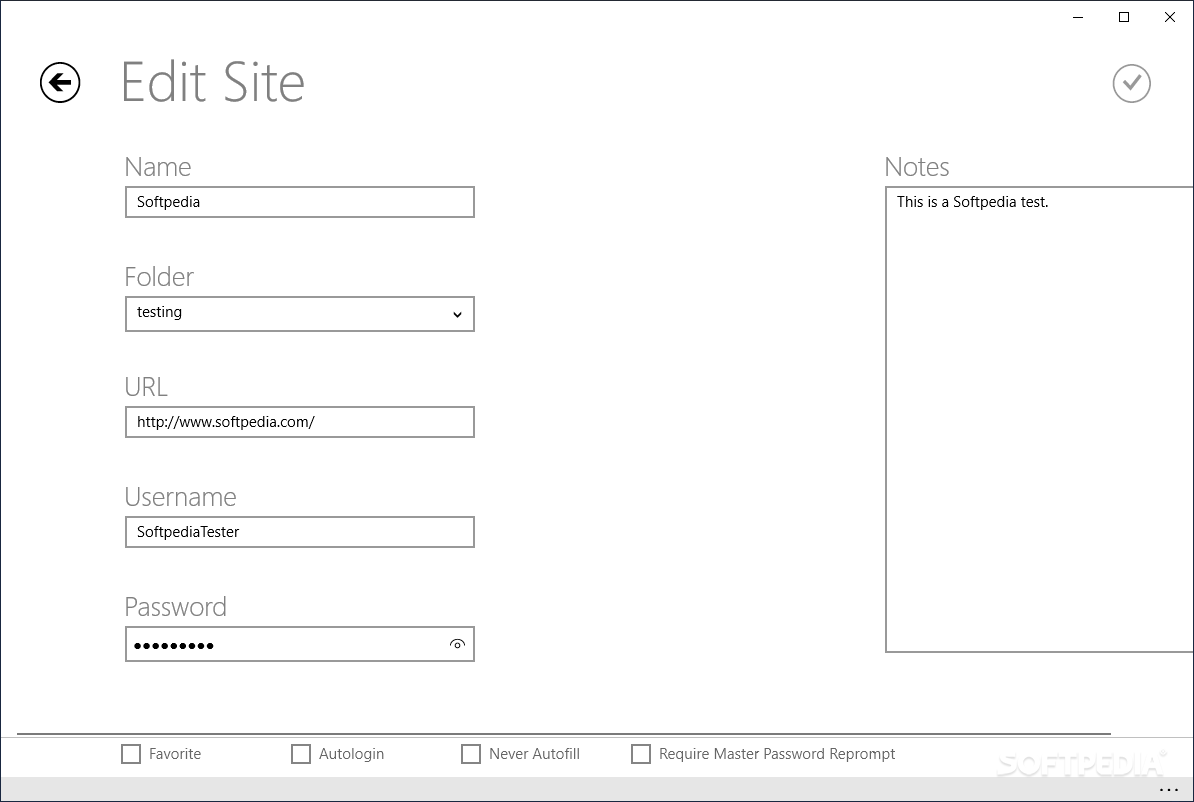This screenshot has width=1194, height=802.
Task: Click the Password label text
Action: coord(176,607)
